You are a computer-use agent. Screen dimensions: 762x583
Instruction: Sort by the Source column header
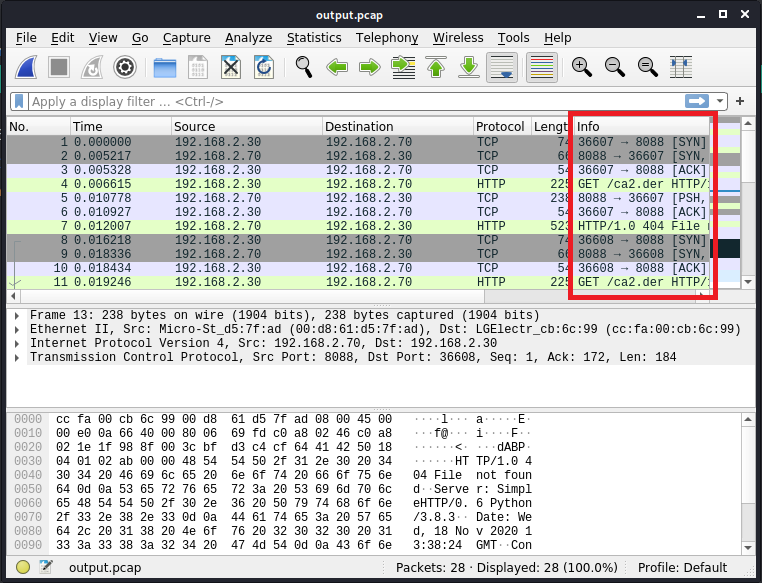(247, 126)
